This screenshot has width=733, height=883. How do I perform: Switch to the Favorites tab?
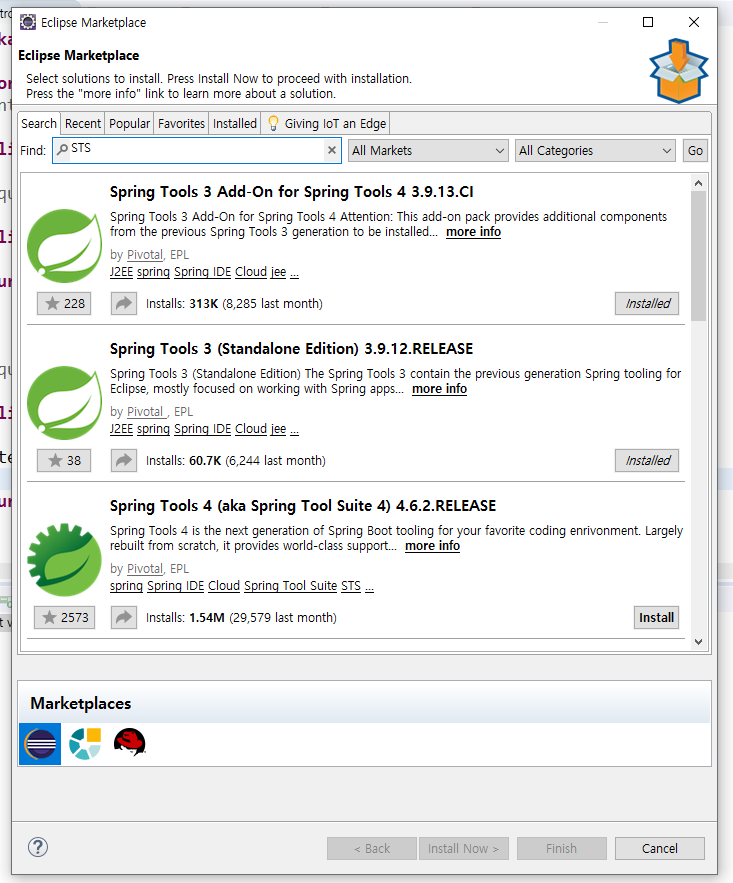(181, 123)
